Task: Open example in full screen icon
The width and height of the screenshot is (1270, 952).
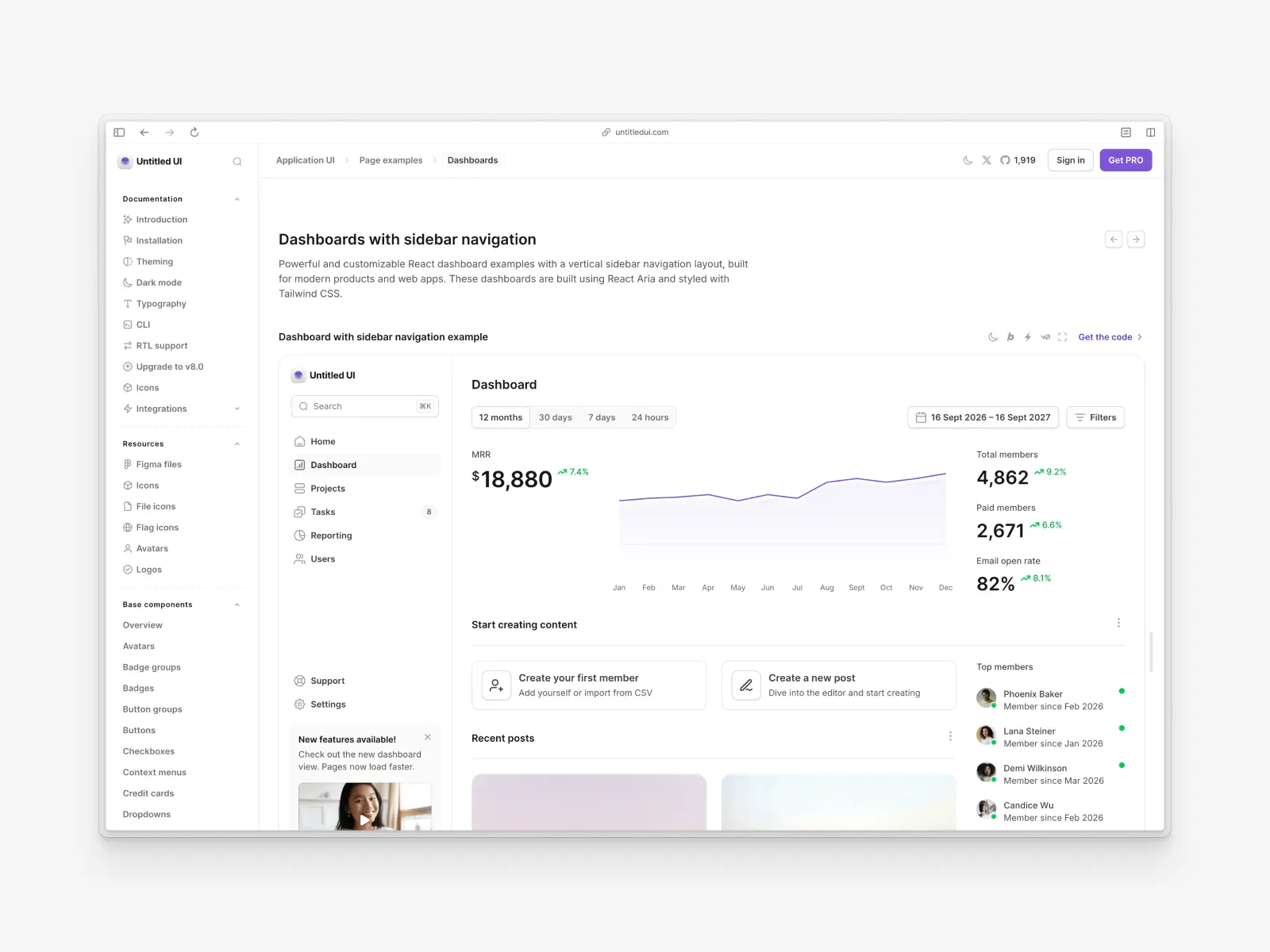Action: pyautogui.click(x=1062, y=337)
